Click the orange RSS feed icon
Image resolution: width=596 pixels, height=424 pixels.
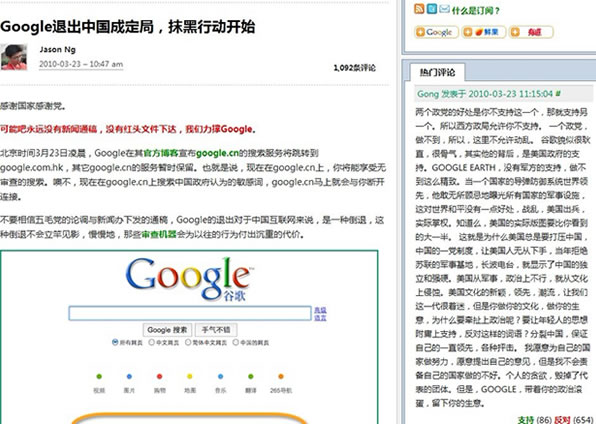[x=419, y=9]
